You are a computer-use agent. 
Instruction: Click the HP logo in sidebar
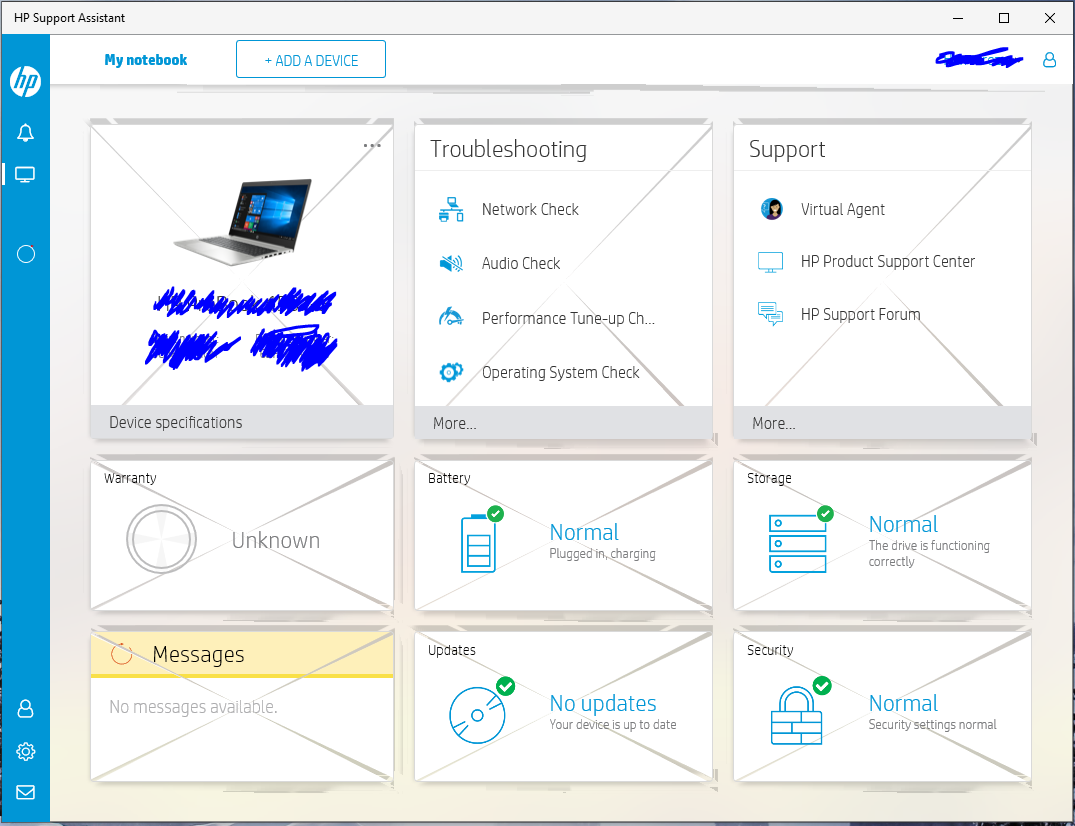click(x=25, y=82)
